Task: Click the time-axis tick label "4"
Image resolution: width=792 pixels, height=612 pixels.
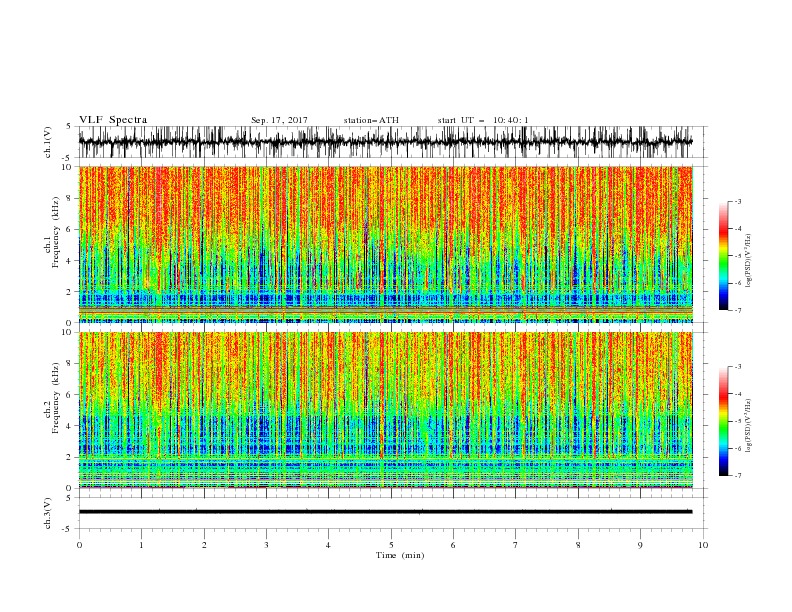Action: click(328, 545)
